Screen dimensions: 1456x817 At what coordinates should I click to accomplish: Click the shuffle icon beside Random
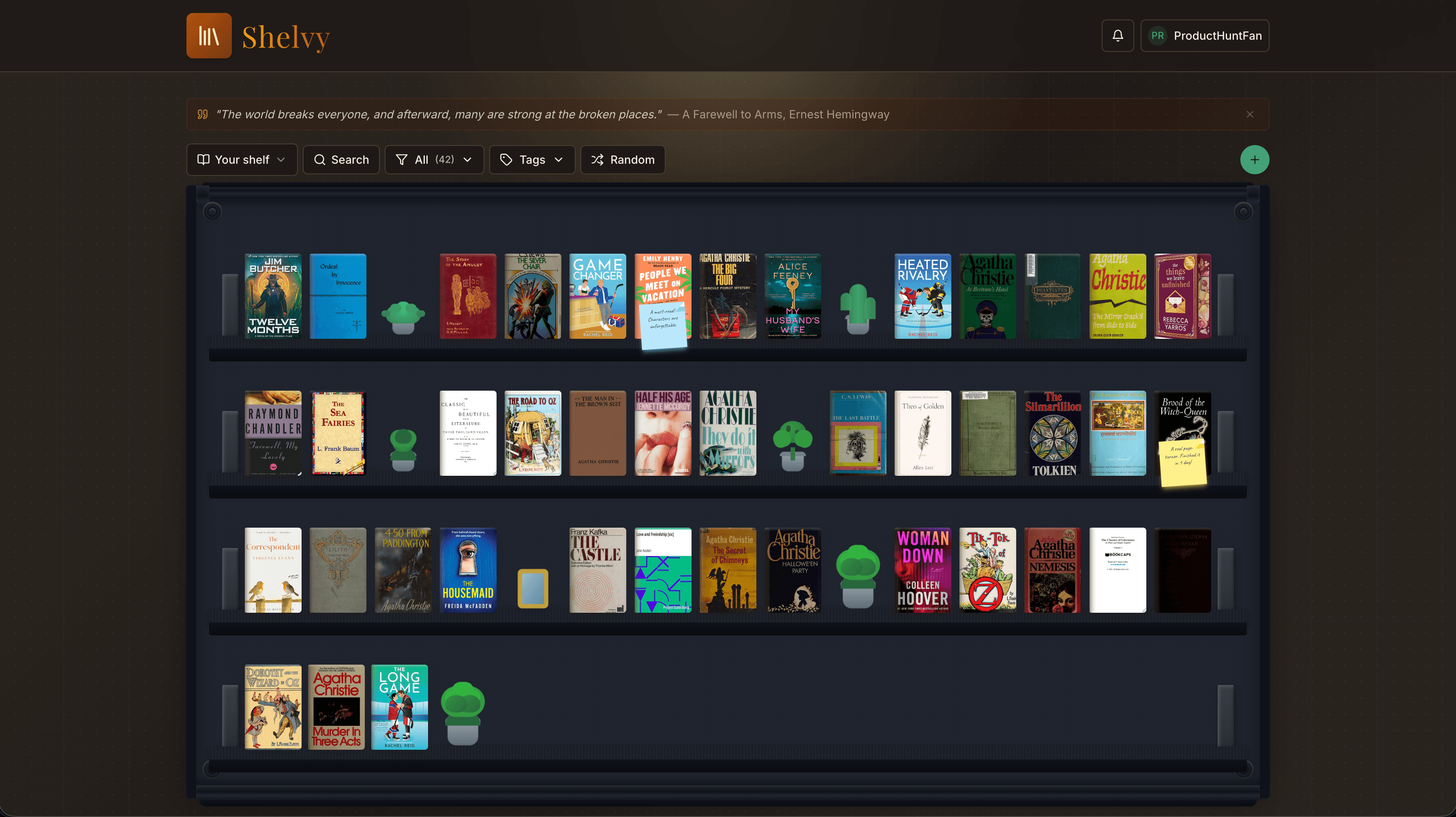[597, 159]
